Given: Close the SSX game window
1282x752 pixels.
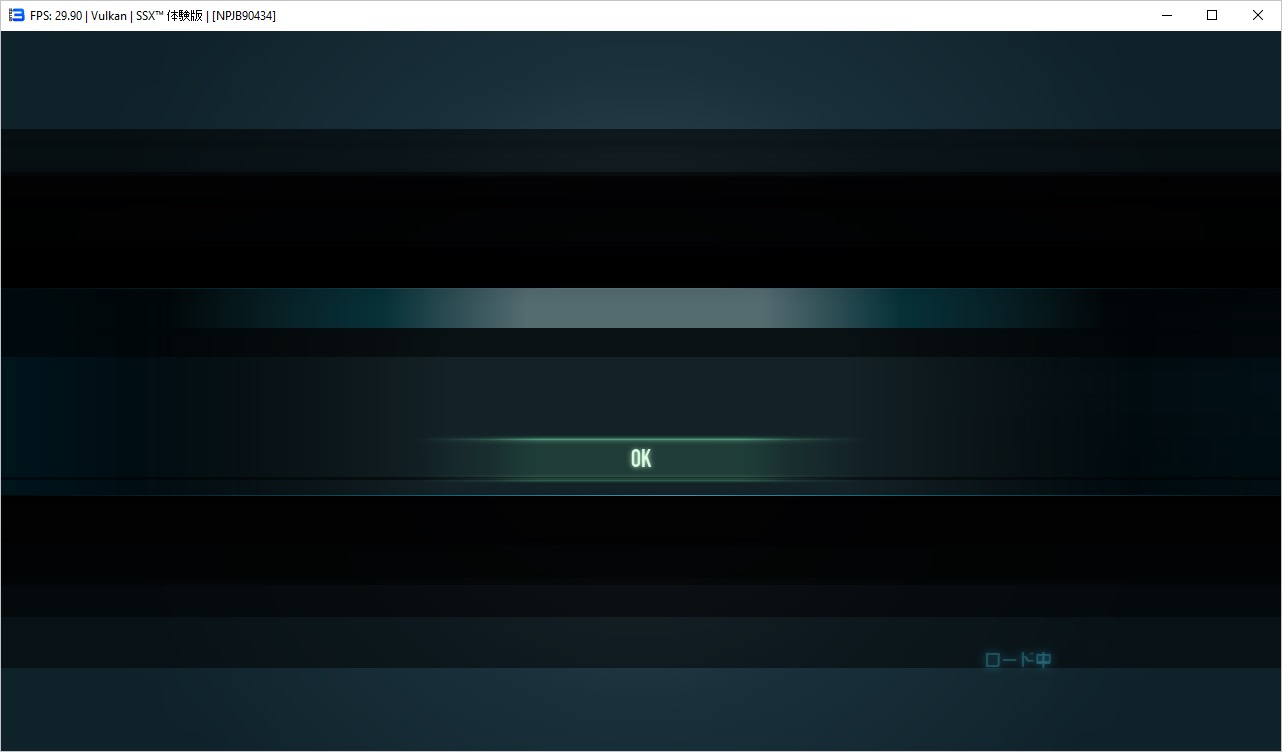Looking at the screenshot, I should (1258, 15).
